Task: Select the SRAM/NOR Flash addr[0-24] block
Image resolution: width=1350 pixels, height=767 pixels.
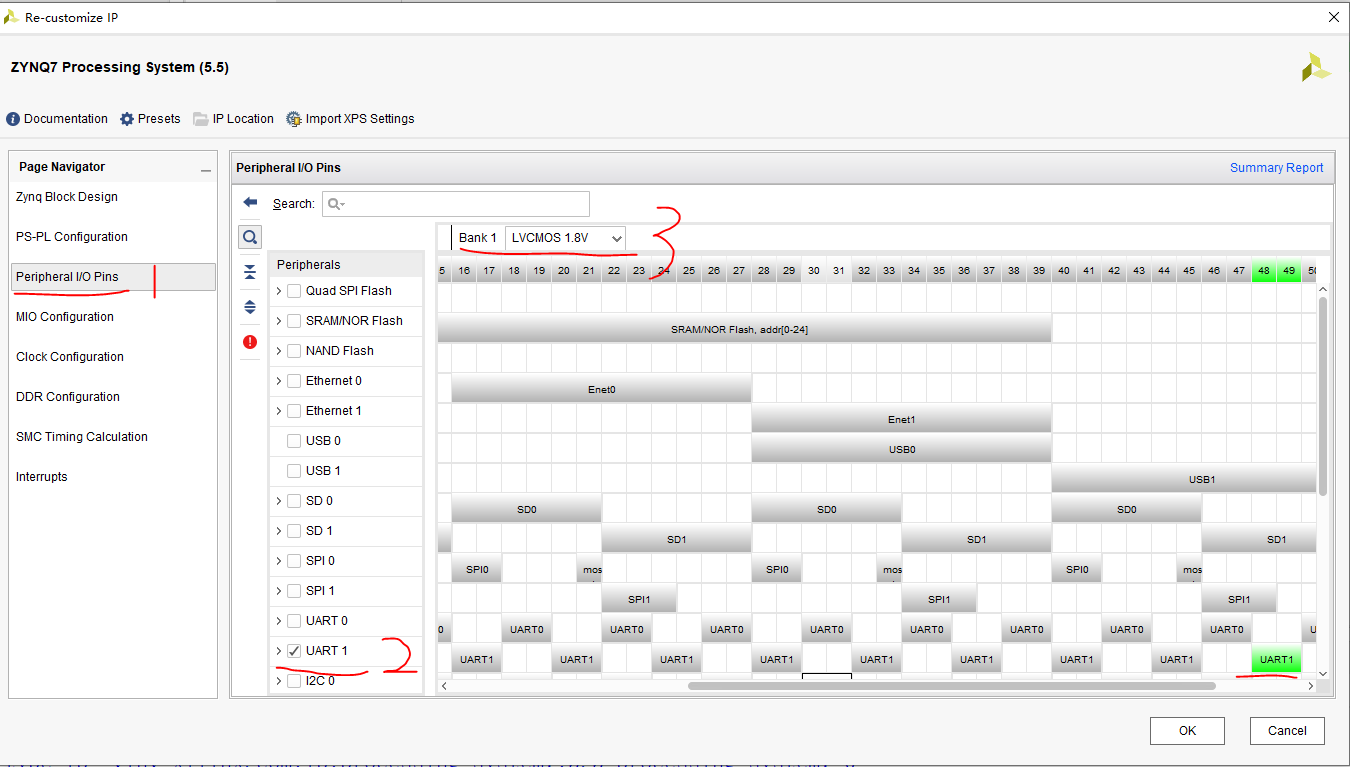Action: pyautogui.click(x=744, y=329)
